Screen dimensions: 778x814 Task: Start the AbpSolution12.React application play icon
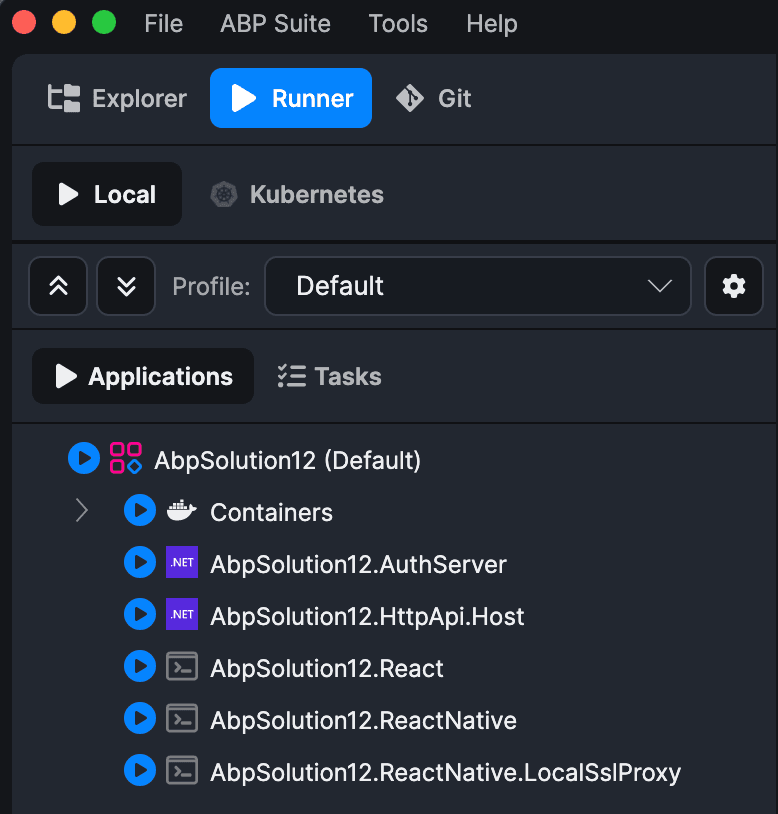tap(140, 666)
